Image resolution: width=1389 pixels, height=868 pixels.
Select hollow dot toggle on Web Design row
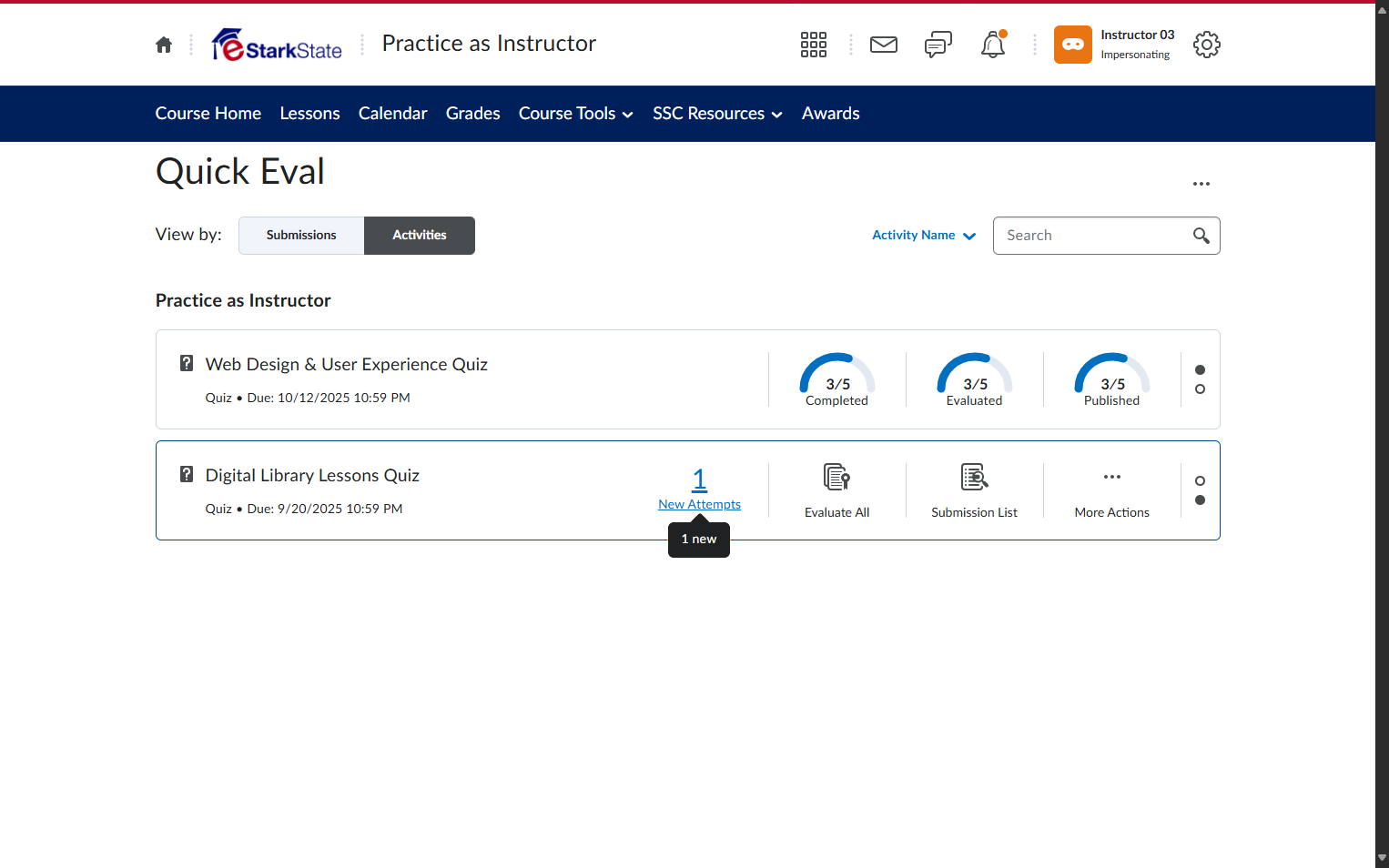coord(1200,389)
